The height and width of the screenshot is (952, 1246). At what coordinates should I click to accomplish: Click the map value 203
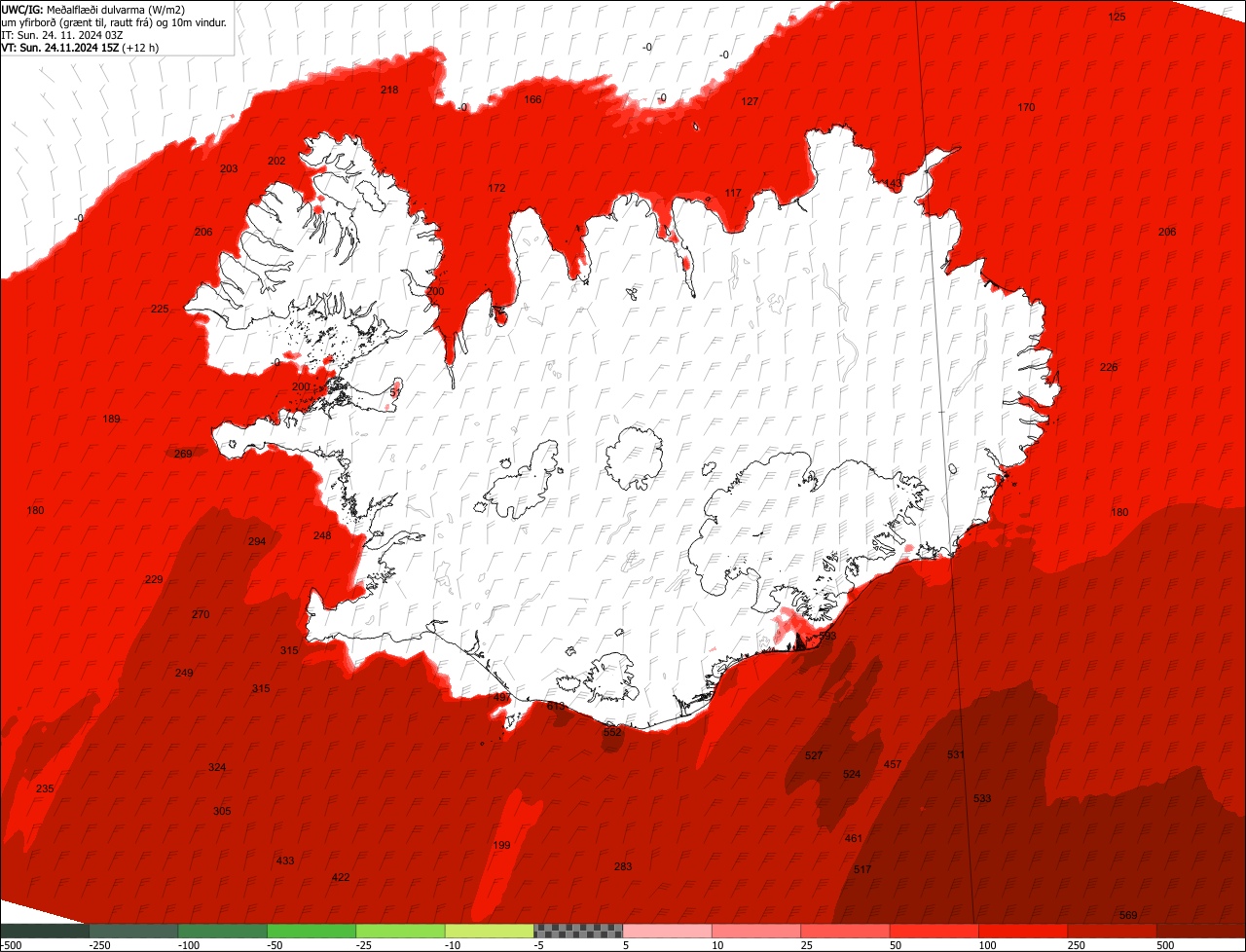pos(229,168)
